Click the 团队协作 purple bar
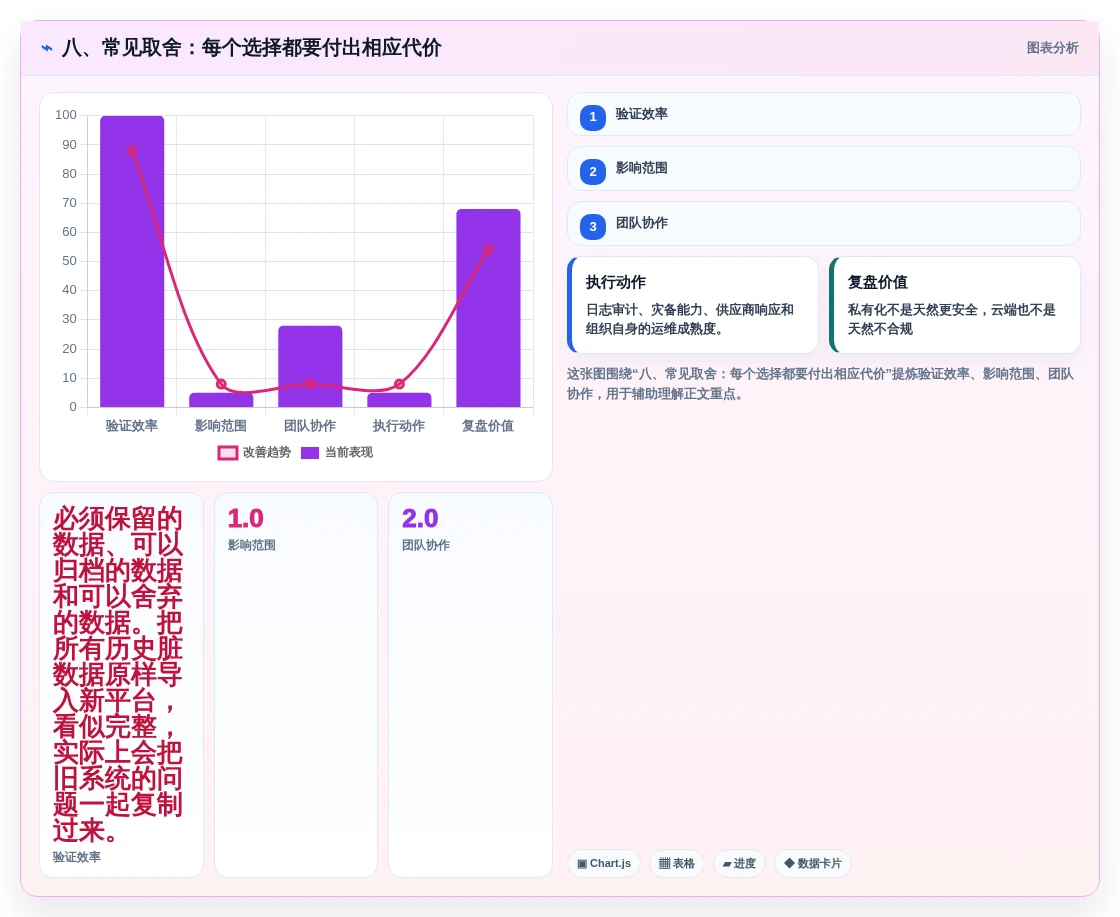 [x=310, y=366]
